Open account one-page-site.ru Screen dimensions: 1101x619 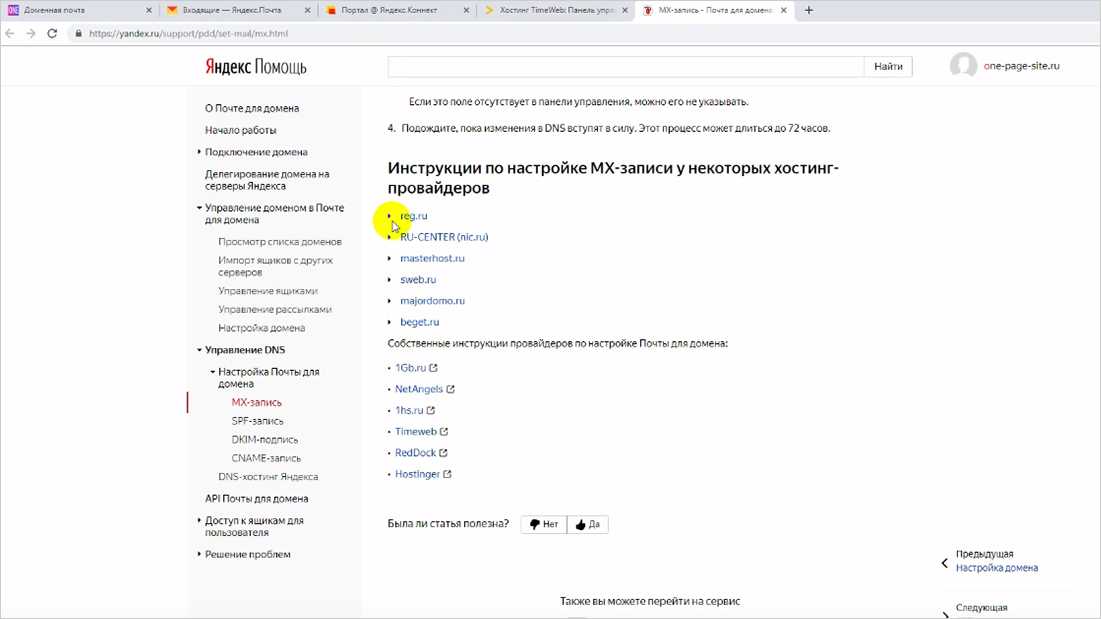coord(1021,66)
